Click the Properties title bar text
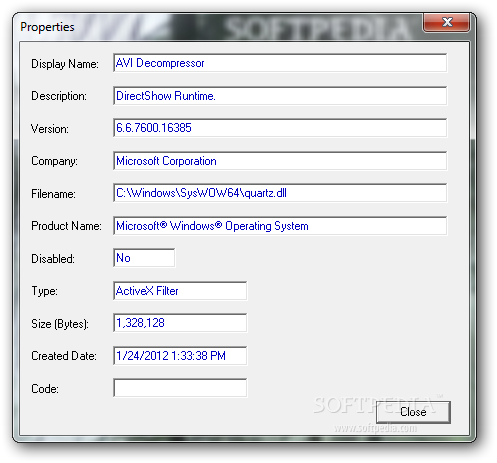Viewport: 497px width, 463px height. pos(47,27)
